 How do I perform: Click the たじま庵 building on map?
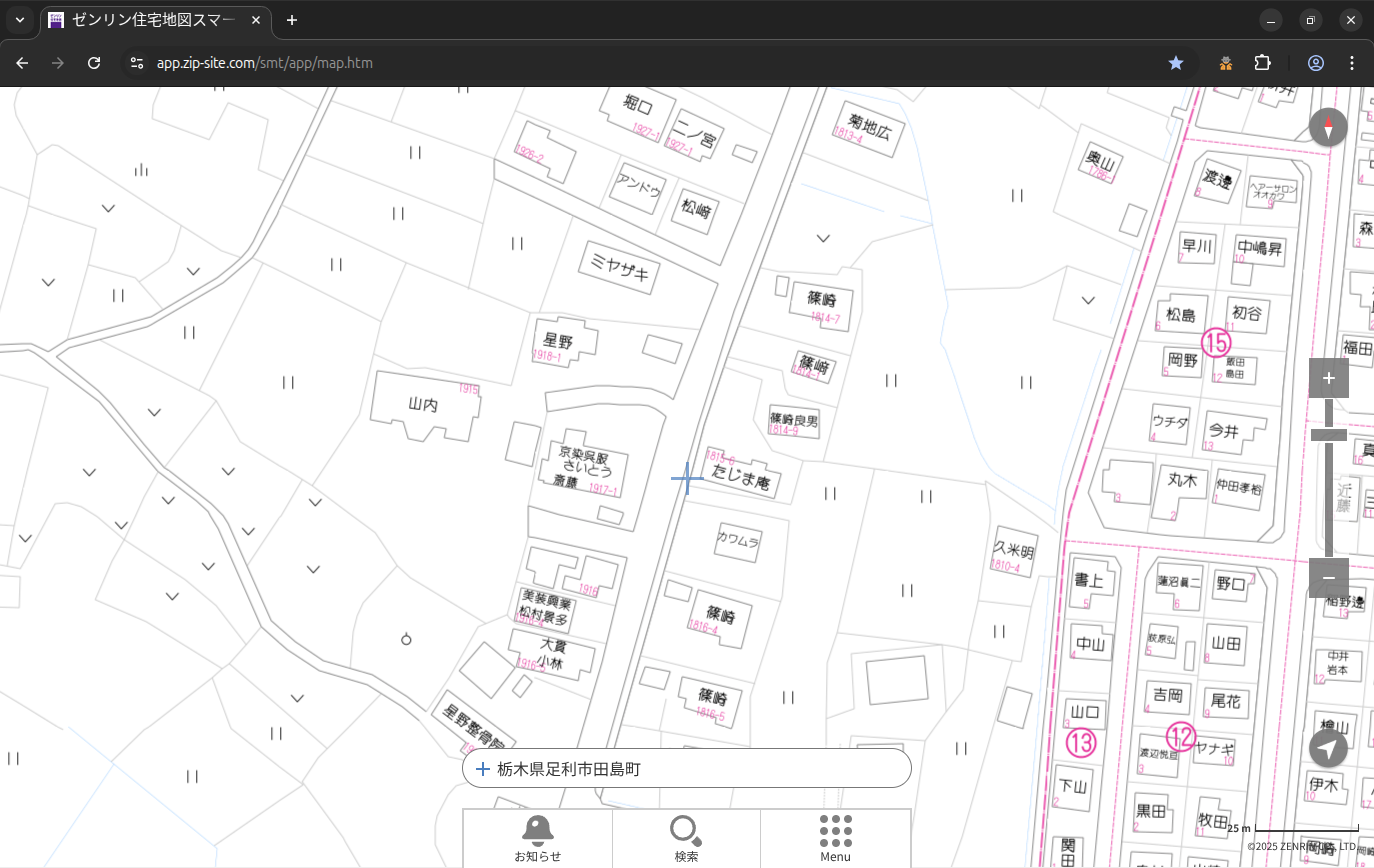(741, 481)
